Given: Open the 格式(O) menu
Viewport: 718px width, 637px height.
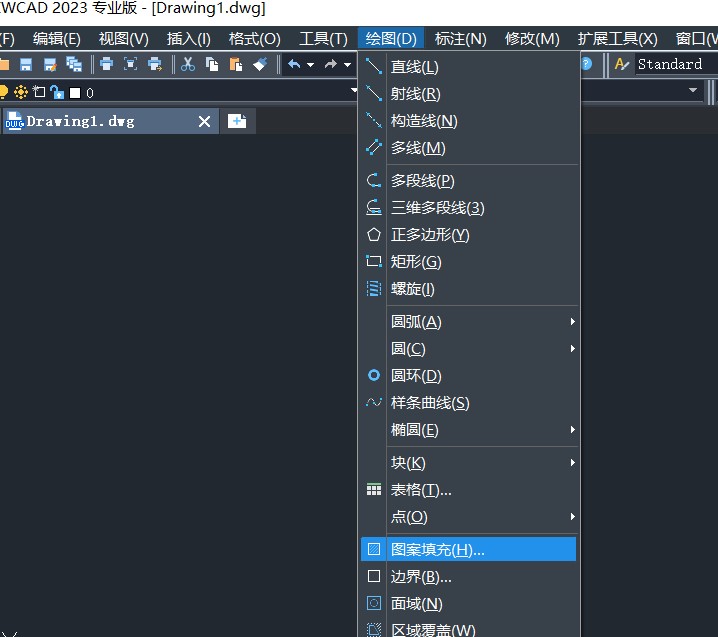Looking at the screenshot, I should click(x=255, y=38).
